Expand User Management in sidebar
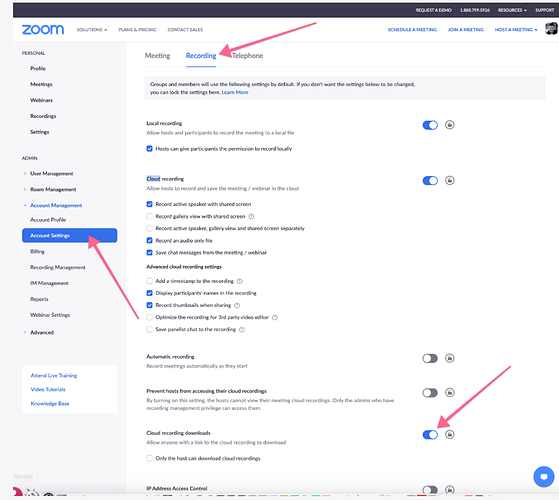This screenshot has width=559, height=500. (x=51, y=174)
